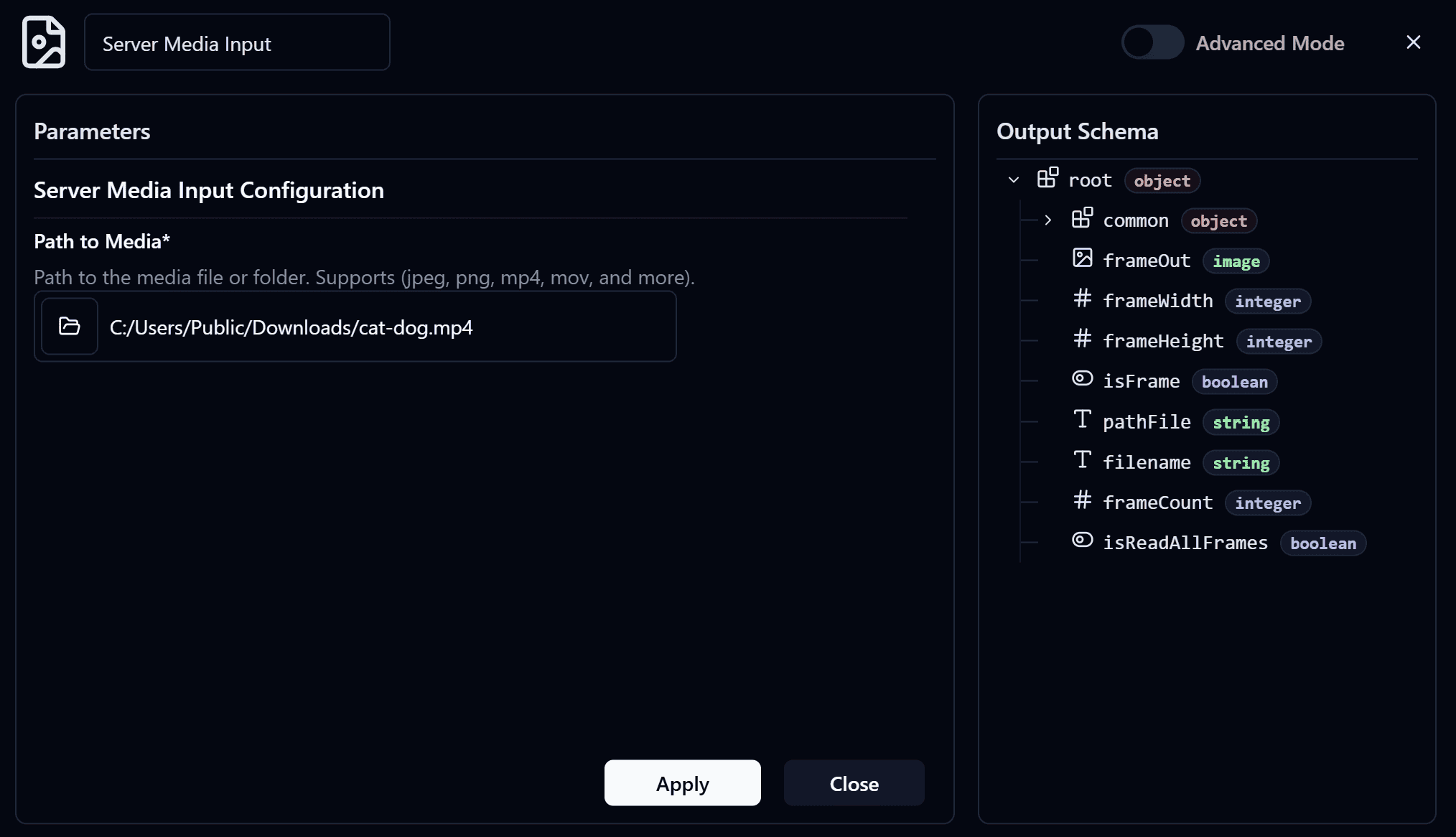Image resolution: width=1456 pixels, height=837 pixels.
Task: Open the folder browse icon for media path
Action: click(70, 327)
